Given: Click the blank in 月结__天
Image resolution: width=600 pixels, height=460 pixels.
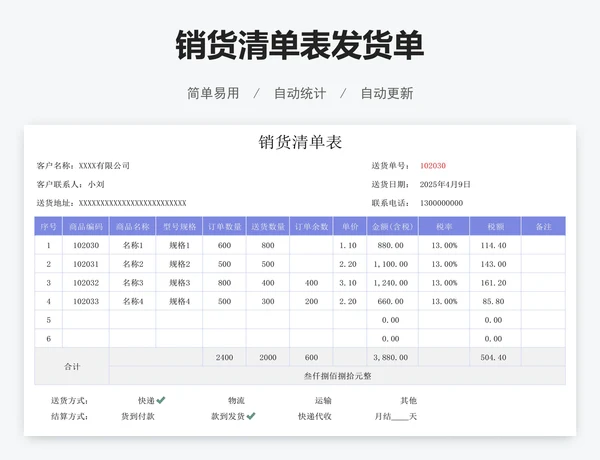Looking at the screenshot, I should (400, 417).
